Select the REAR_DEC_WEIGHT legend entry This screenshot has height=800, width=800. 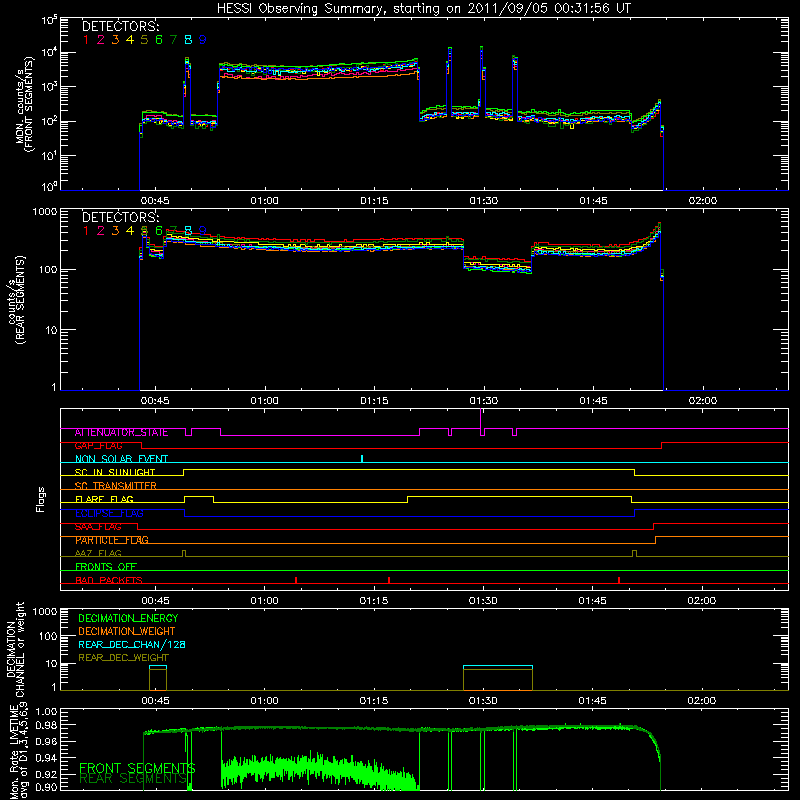pos(123,658)
